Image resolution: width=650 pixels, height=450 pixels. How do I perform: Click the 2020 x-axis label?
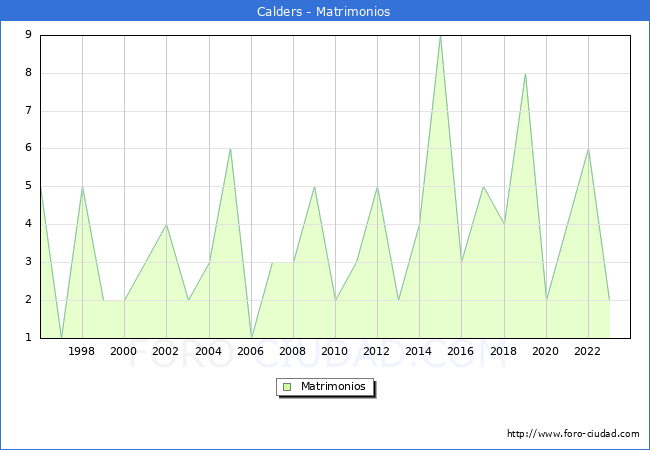pos(546,351)
